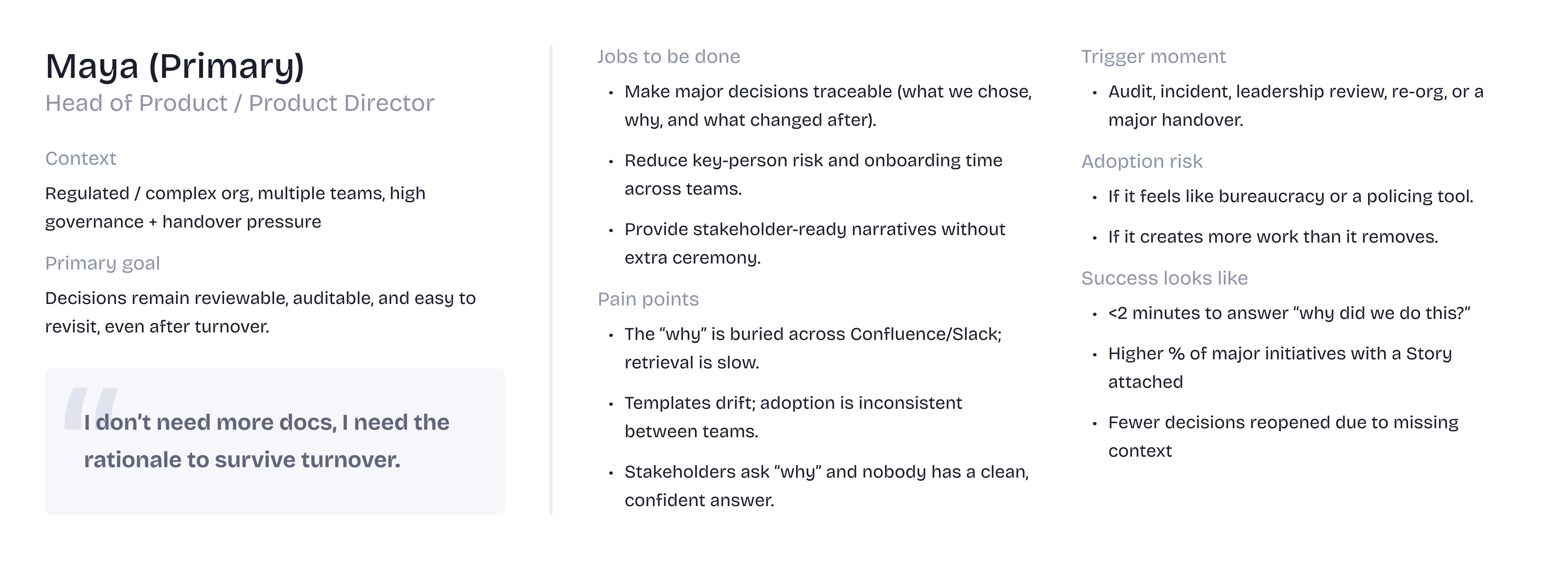Click the "Audit, incident, leadership review" bullet
The height and width of the screenshot is (566, 1568).
(1295, 105)
